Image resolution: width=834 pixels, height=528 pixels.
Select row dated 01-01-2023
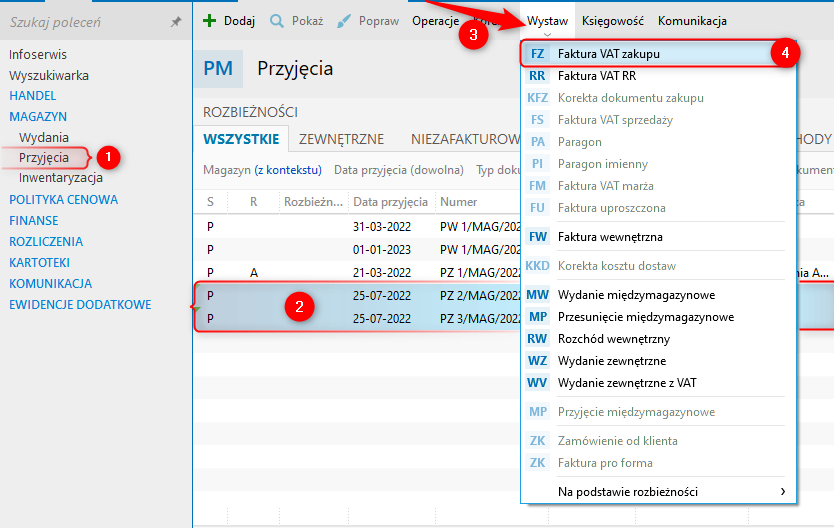coord(357,250)
